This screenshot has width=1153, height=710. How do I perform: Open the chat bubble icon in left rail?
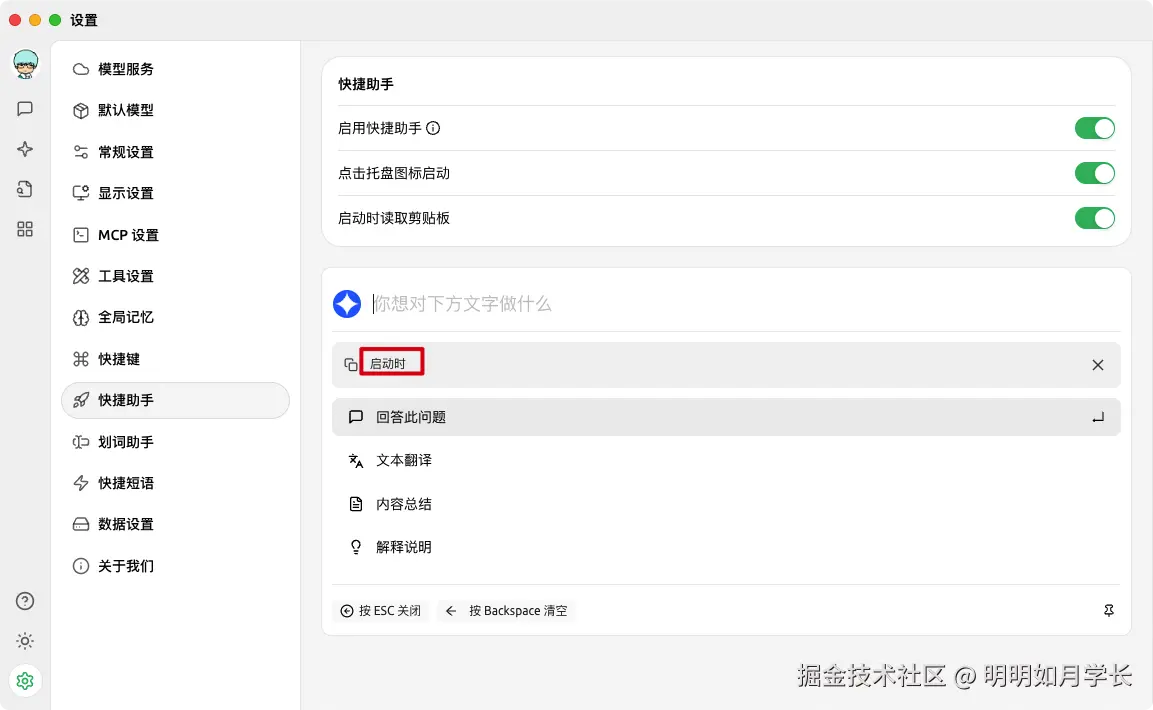25,109
